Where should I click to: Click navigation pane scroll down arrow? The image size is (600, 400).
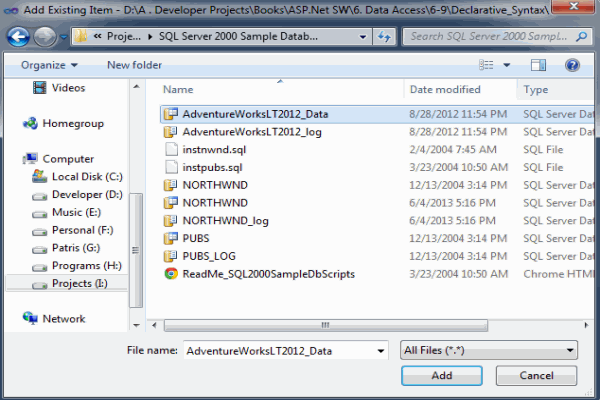coord(136,326)
